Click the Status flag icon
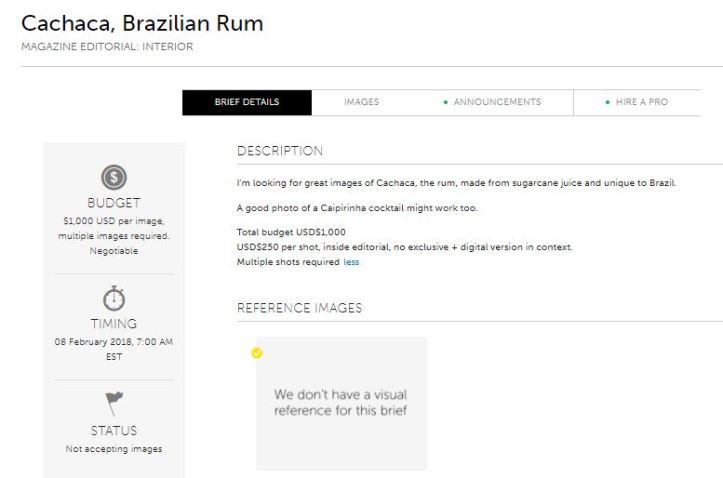The width and height of the screenshot is (723, 478). pyautogui.click(x=113, y=404)
